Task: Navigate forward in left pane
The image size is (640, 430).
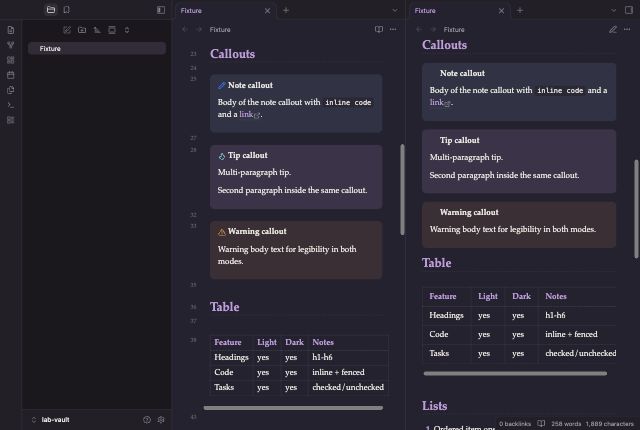Action: (199, 29)
